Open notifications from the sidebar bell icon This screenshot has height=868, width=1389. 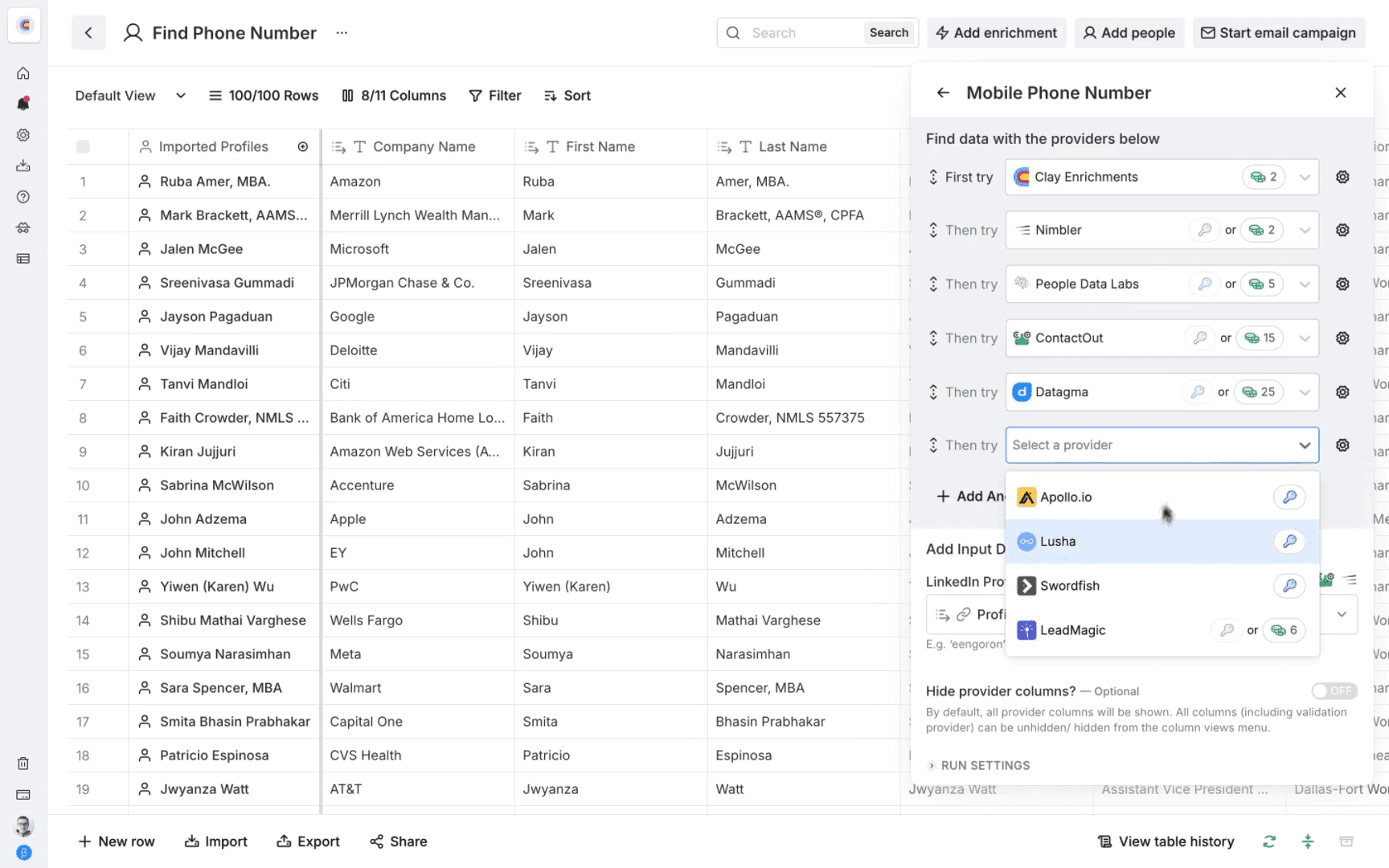(x=23, y=103)
